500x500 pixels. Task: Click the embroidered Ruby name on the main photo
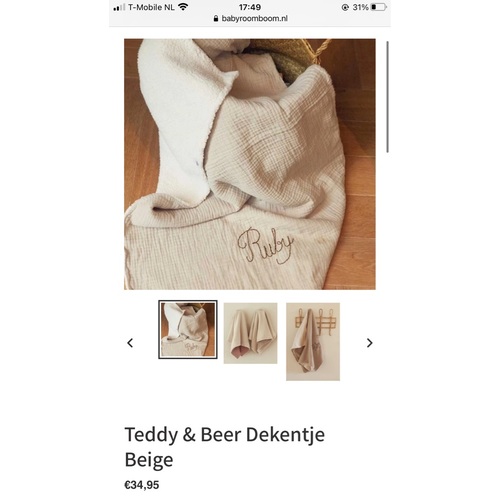click(x=265, y=246)
